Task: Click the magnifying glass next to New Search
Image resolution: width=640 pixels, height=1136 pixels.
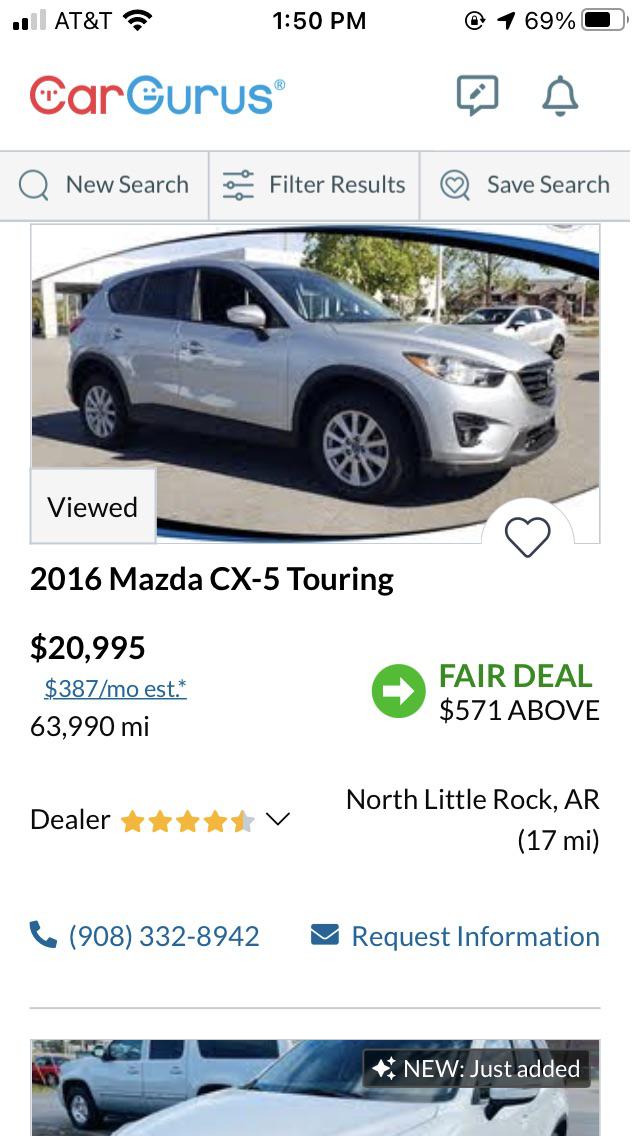Action: (x=33, y=185)
